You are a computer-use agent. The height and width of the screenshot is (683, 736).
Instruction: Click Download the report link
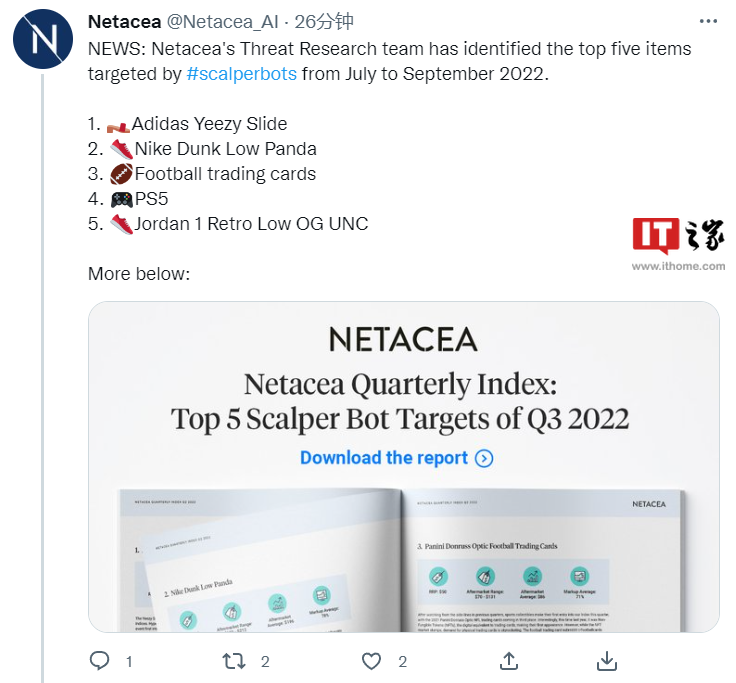click(x=384, y=457)
